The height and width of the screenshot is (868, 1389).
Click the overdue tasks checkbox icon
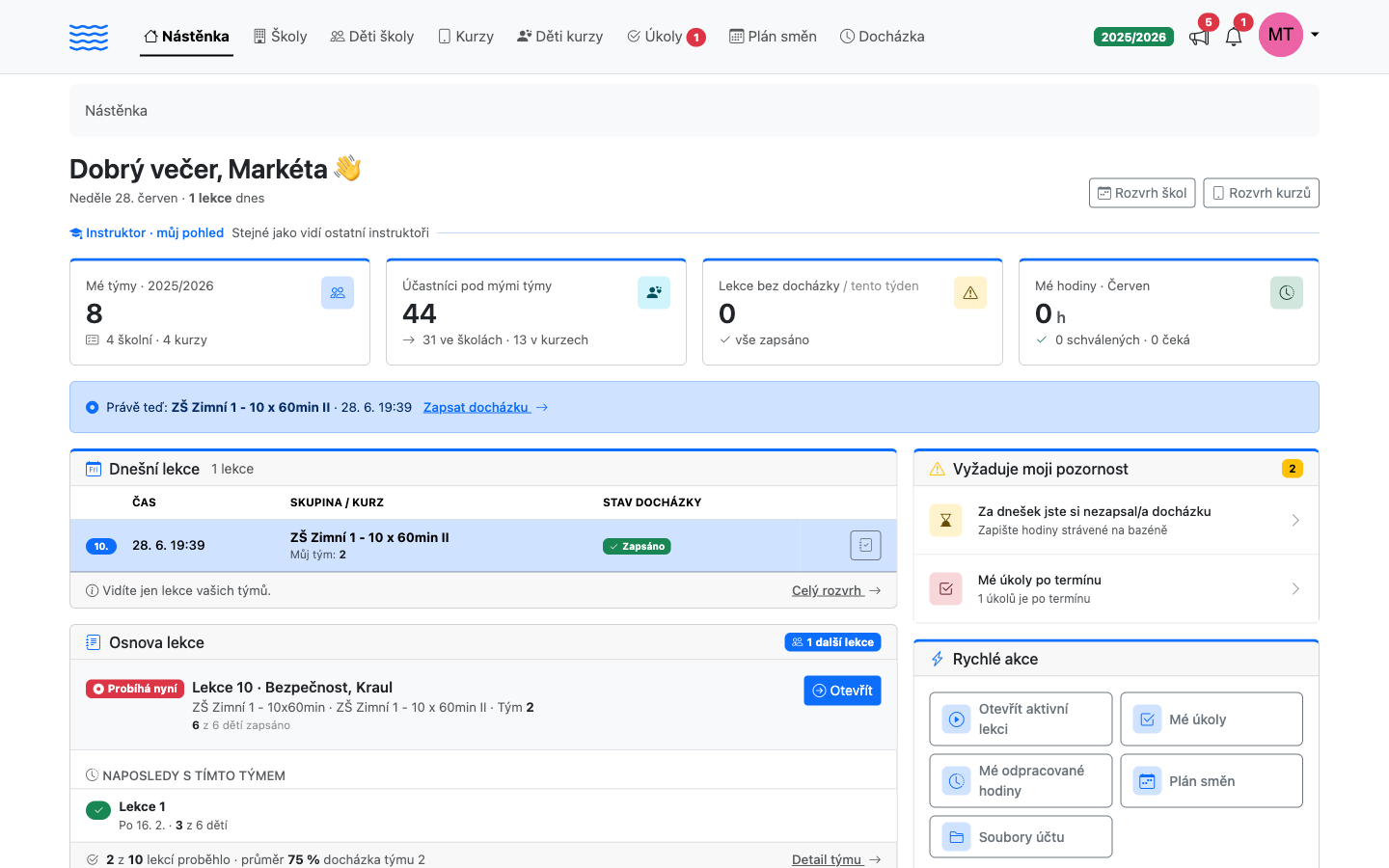tap(946, 589)
